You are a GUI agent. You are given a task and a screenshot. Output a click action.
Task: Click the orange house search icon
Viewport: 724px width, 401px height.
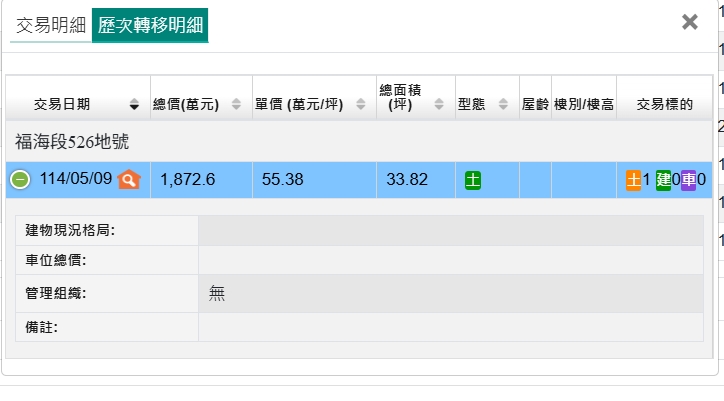(x=129, y=180)
